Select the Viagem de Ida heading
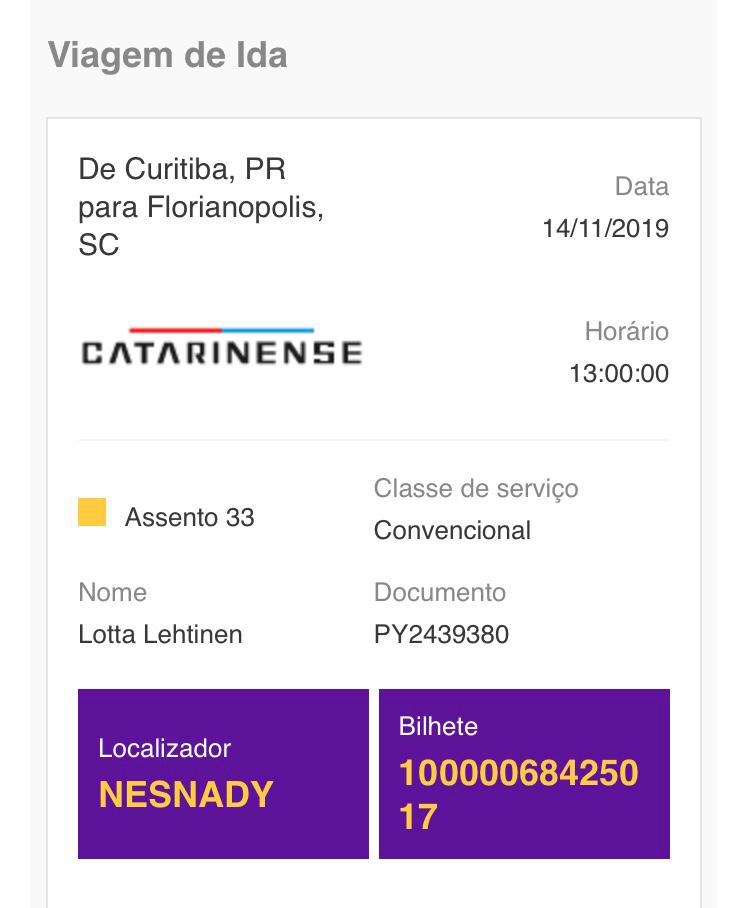 point(167,54)
